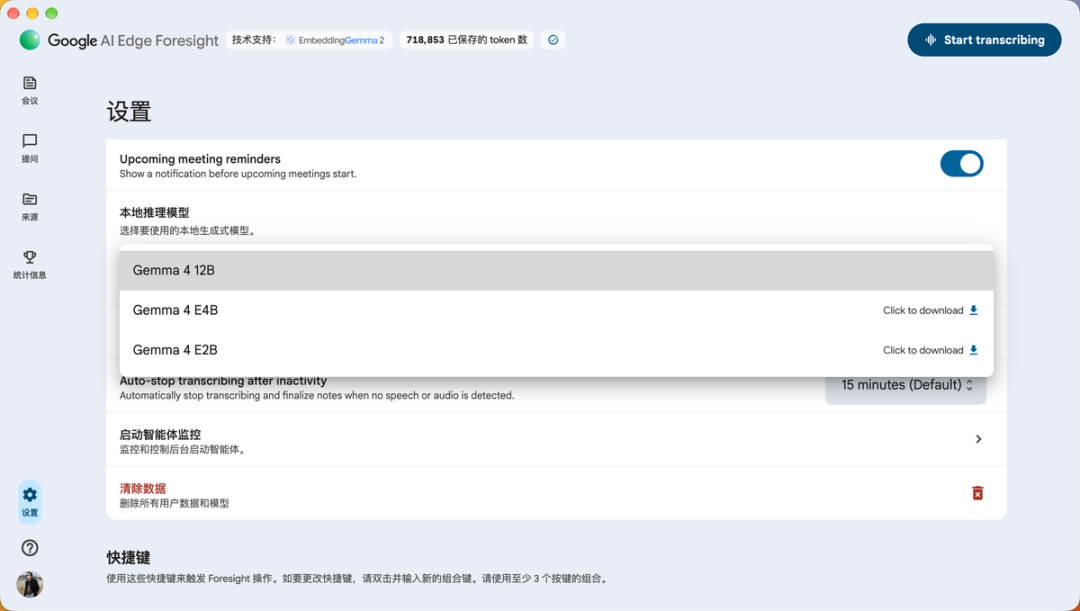Start transcribing with the header button

[x=984, y=40]
